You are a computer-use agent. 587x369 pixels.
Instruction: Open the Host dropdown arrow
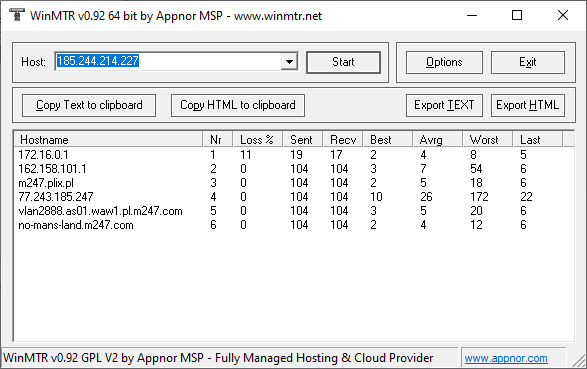point(289,61)
